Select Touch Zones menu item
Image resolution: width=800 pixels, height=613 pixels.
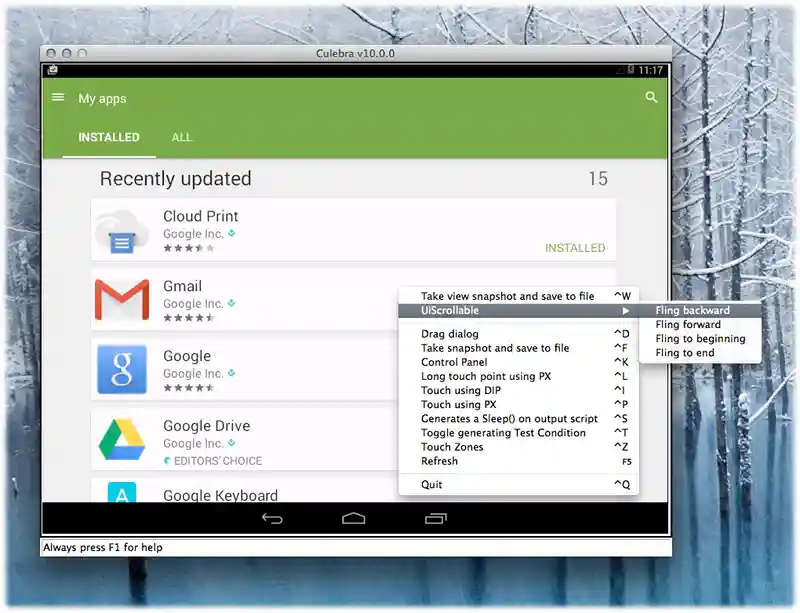point(518,447)
